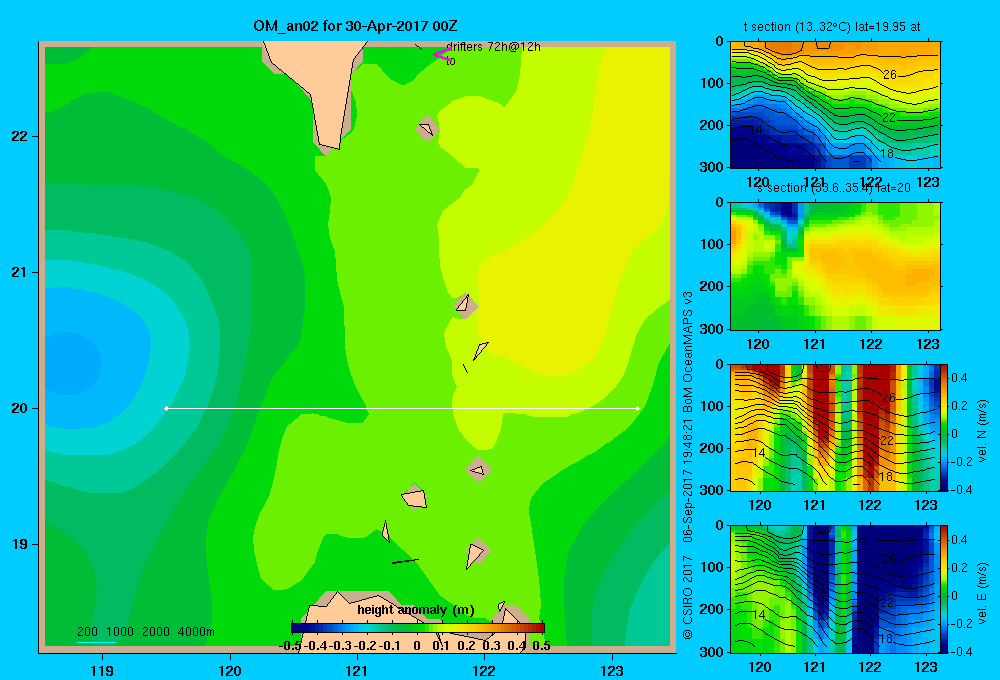The image size is (1000, 680).
Task: Select the bathymetry legend '200 1000 2000 4000m'
Action: pos(145,632)
